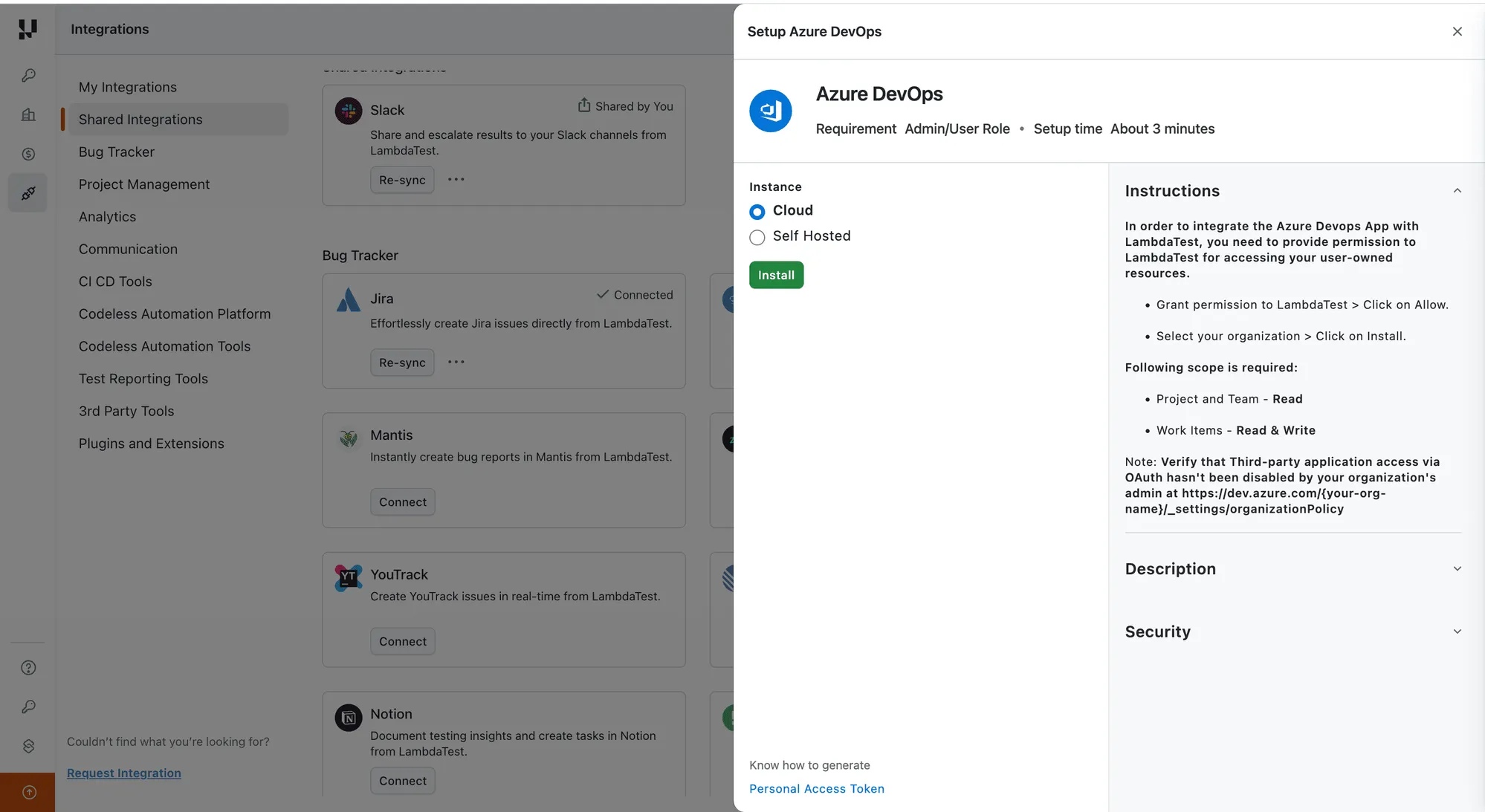Collapse the Instructions section chevron

coord(1457,191)
